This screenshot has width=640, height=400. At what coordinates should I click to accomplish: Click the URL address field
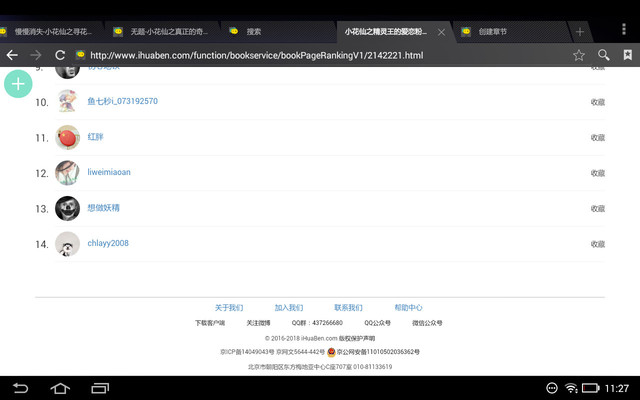pos(320,55)
